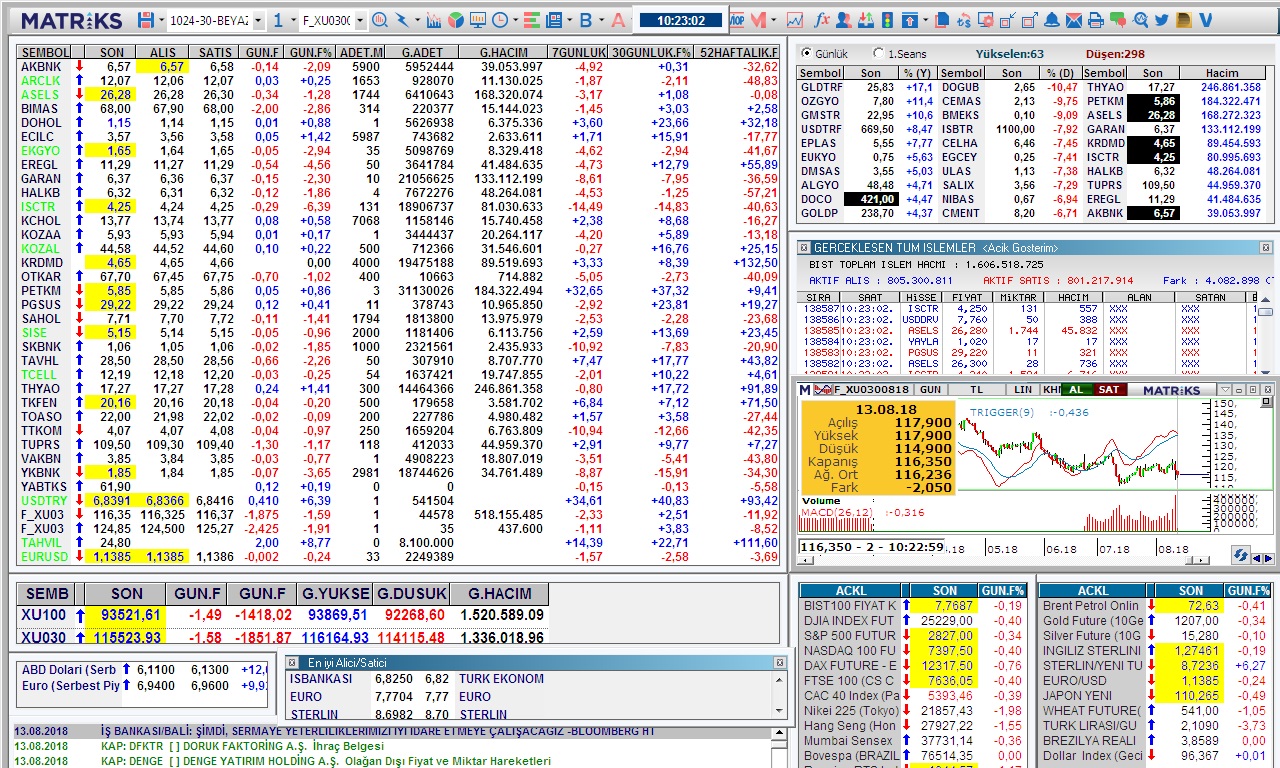Click the currency exchange t/$ icon
1280x768 pixels.
(964, 20)
